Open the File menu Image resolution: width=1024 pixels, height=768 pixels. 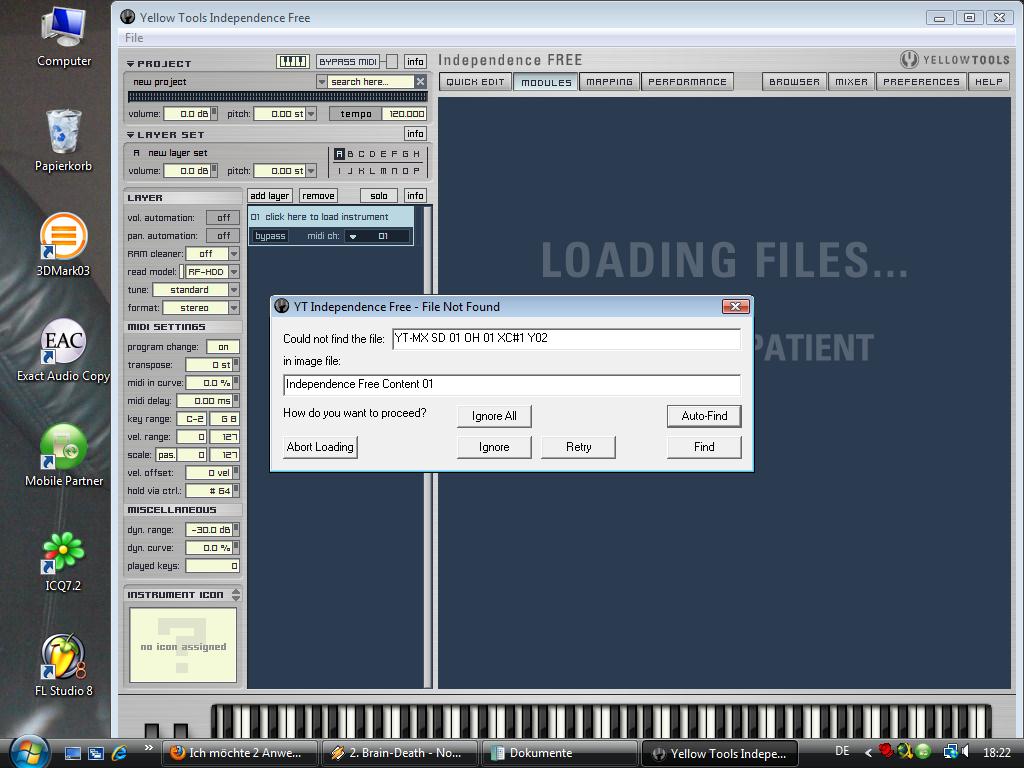point(134,38)
